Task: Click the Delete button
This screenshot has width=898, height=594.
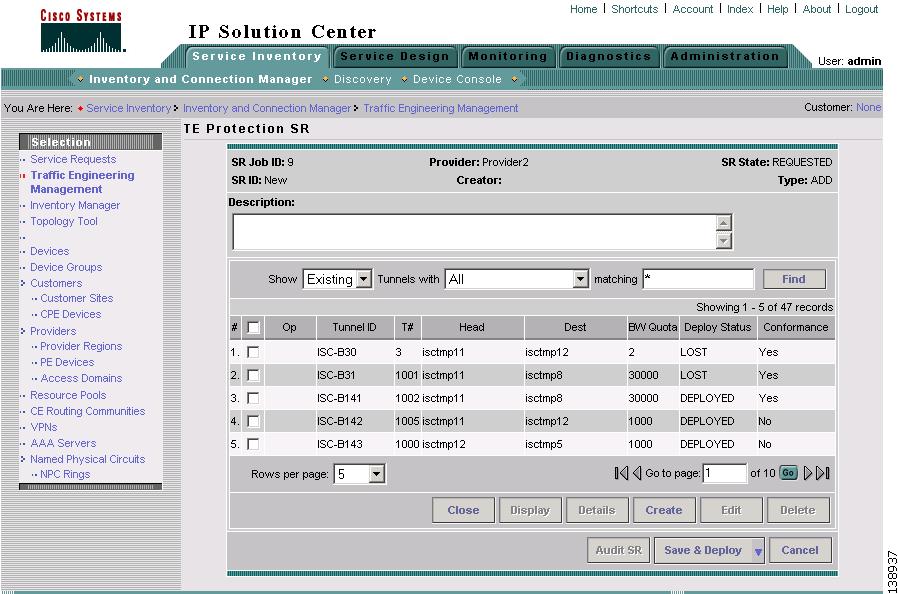Action: tap(798, 510)
